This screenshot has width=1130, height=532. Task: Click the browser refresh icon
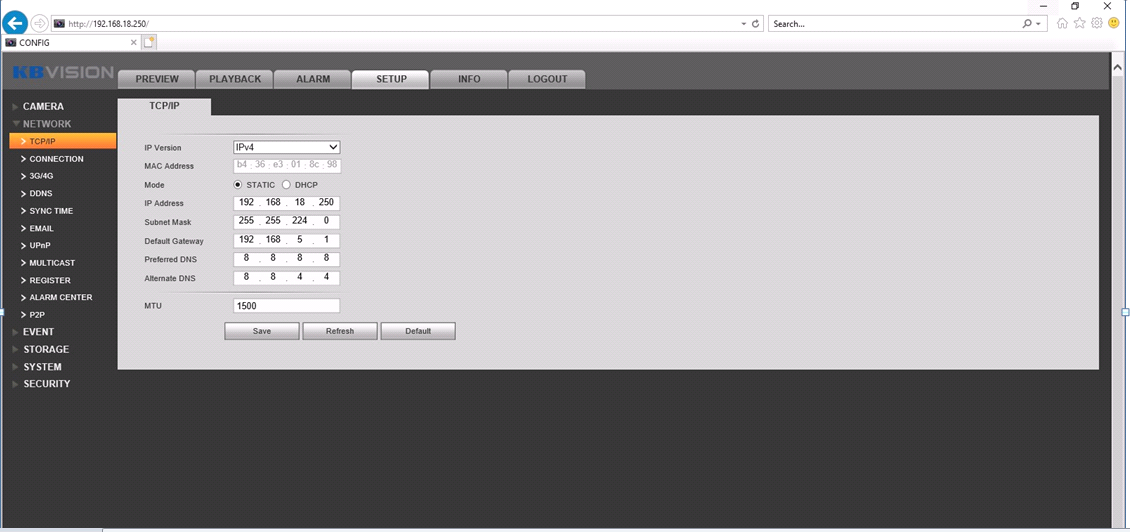(755, 23)
